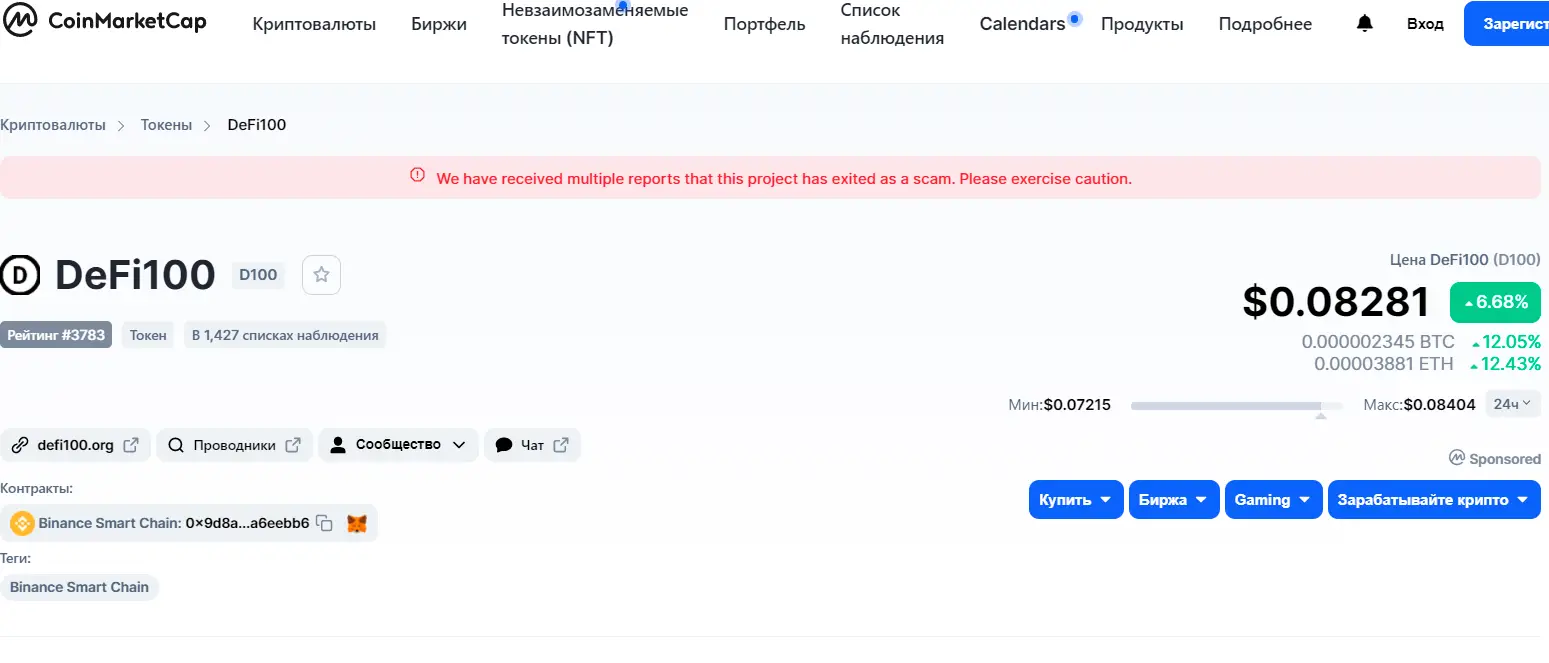Open the CoinMarketCap home logo
1549x663 pixels.
coord(104,20)
